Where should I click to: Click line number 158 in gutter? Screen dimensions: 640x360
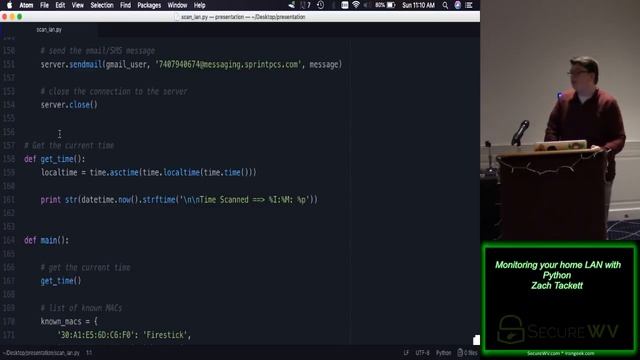click(9, 159)
